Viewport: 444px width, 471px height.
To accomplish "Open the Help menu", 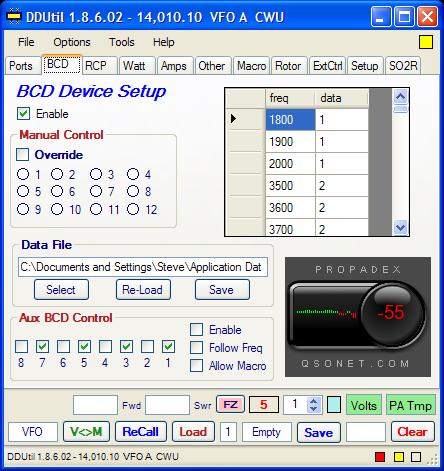I will 164,42.
